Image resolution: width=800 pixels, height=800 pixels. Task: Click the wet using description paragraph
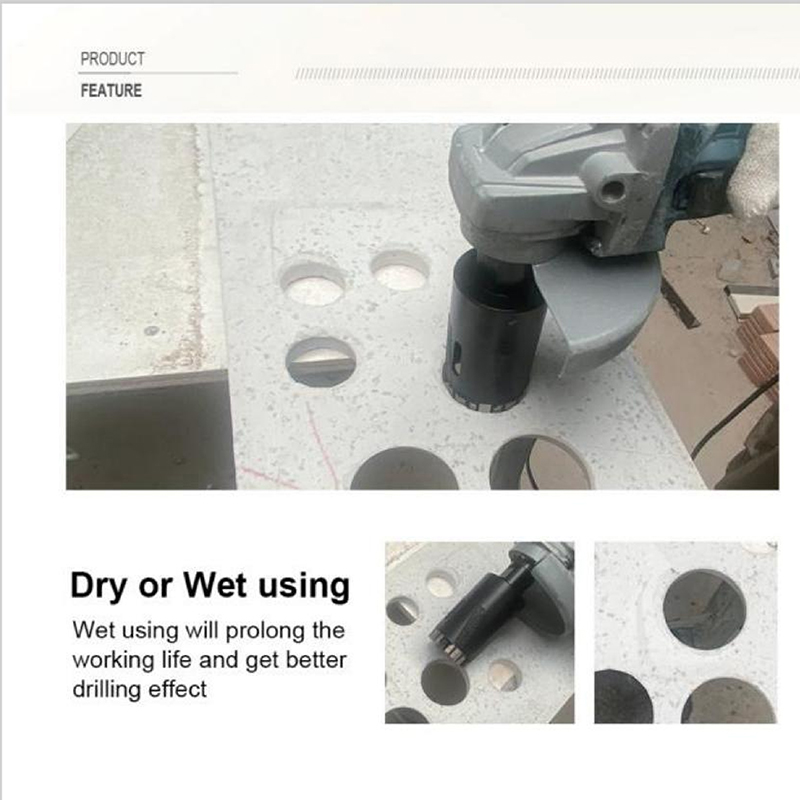[x=209, y=659]
